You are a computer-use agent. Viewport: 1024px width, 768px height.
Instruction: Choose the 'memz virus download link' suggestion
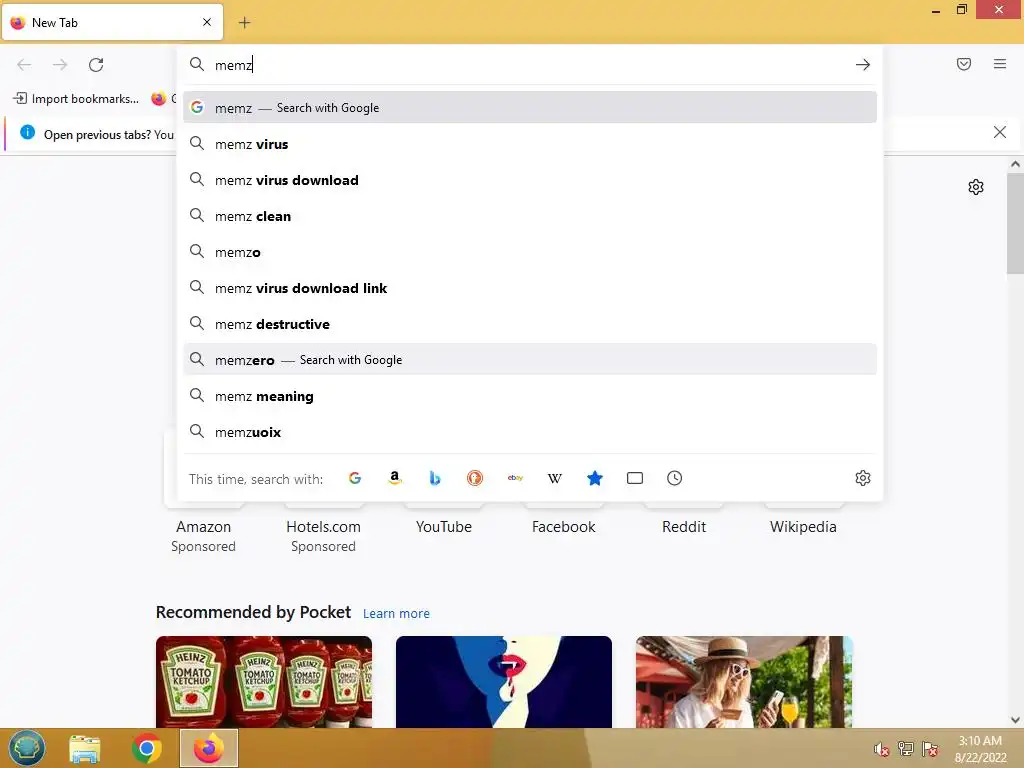tap(530, 287)
